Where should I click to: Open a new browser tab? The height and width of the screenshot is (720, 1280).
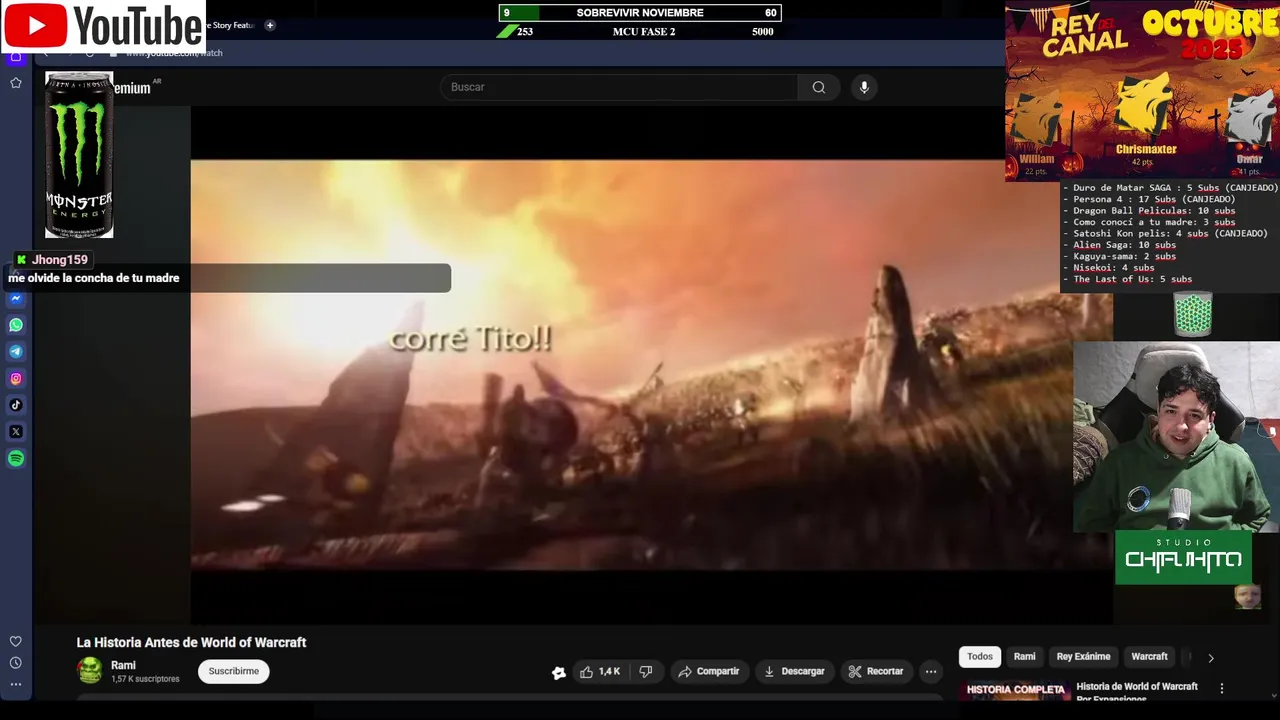click(x=270, y=25)
